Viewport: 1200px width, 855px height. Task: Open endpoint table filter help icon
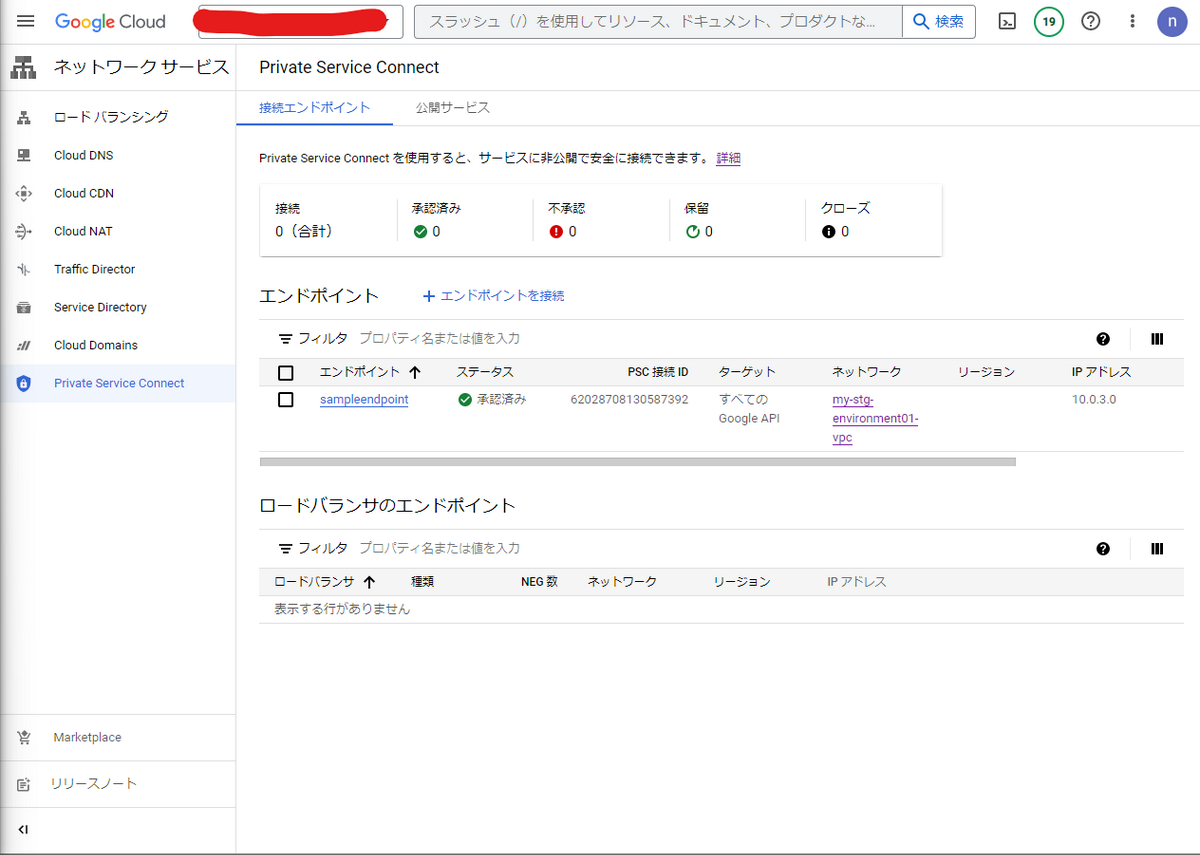coord(1103,339)
